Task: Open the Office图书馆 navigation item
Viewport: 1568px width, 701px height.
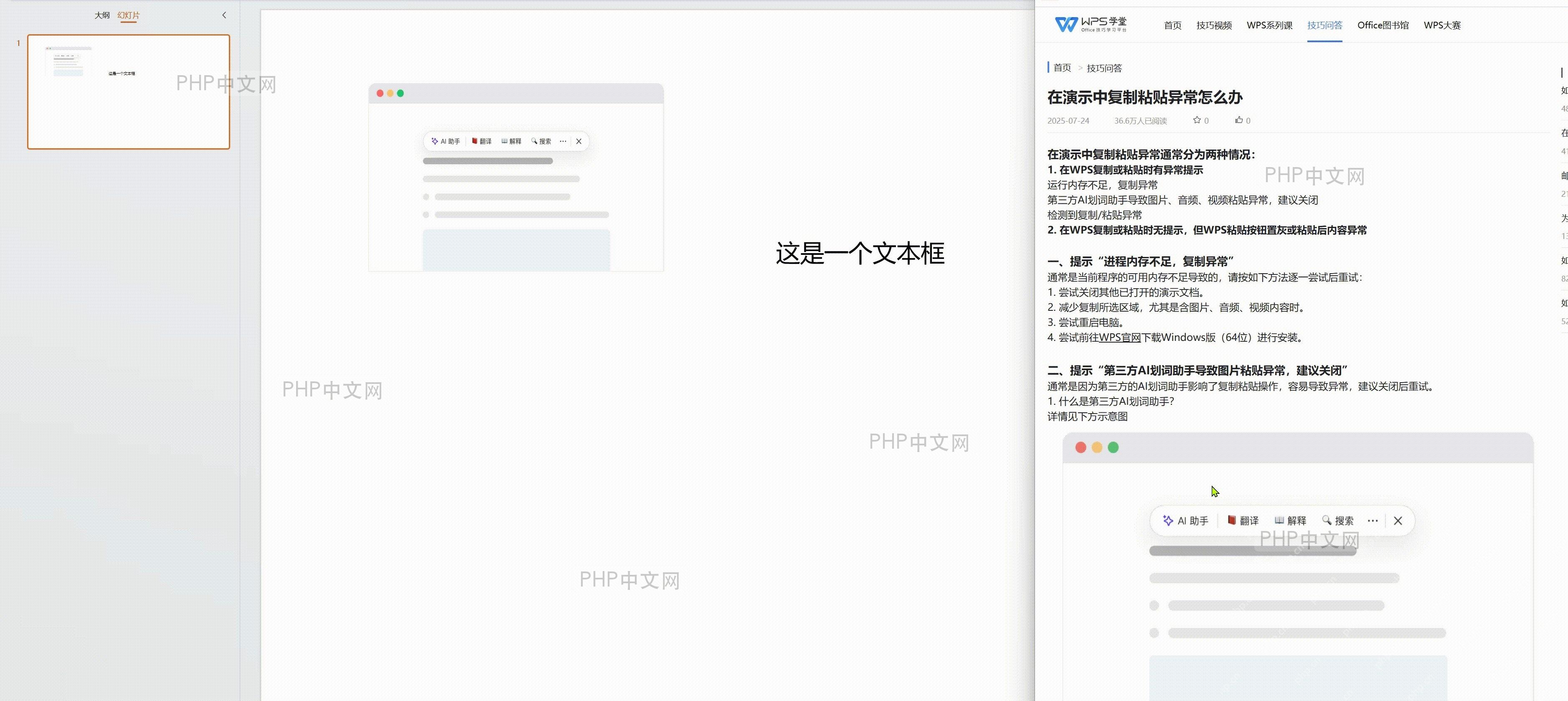Action: tap(1383, 25)
